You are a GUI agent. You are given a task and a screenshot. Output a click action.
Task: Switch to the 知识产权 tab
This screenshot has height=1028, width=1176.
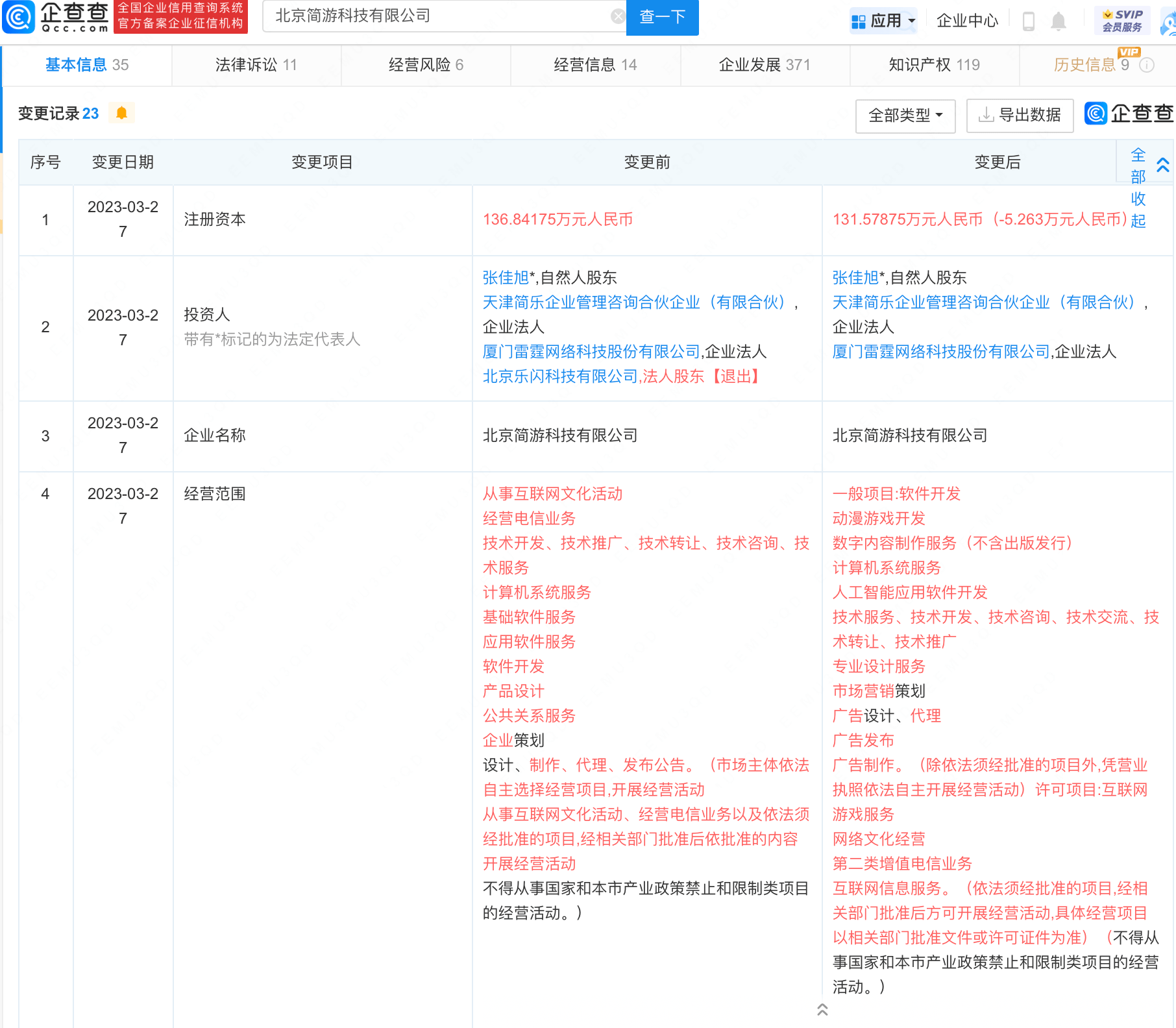click(934, 65)
